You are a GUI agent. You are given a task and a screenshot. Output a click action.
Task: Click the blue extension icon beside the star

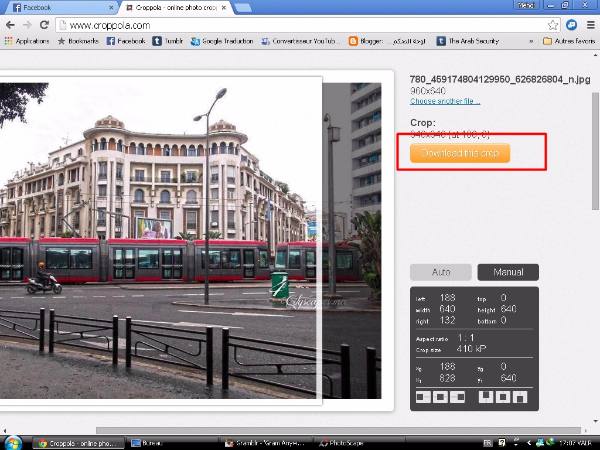[571, 25]
